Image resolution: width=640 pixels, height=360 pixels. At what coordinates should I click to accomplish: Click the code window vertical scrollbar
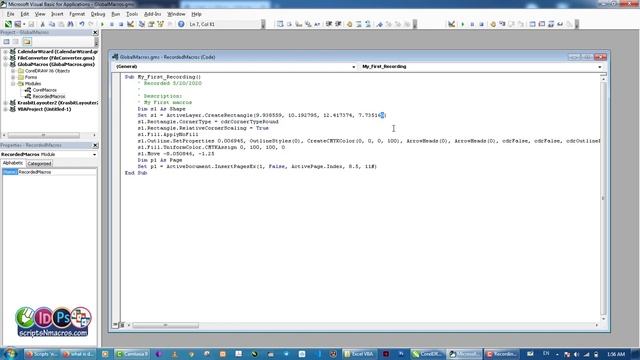tap(603, 198)
